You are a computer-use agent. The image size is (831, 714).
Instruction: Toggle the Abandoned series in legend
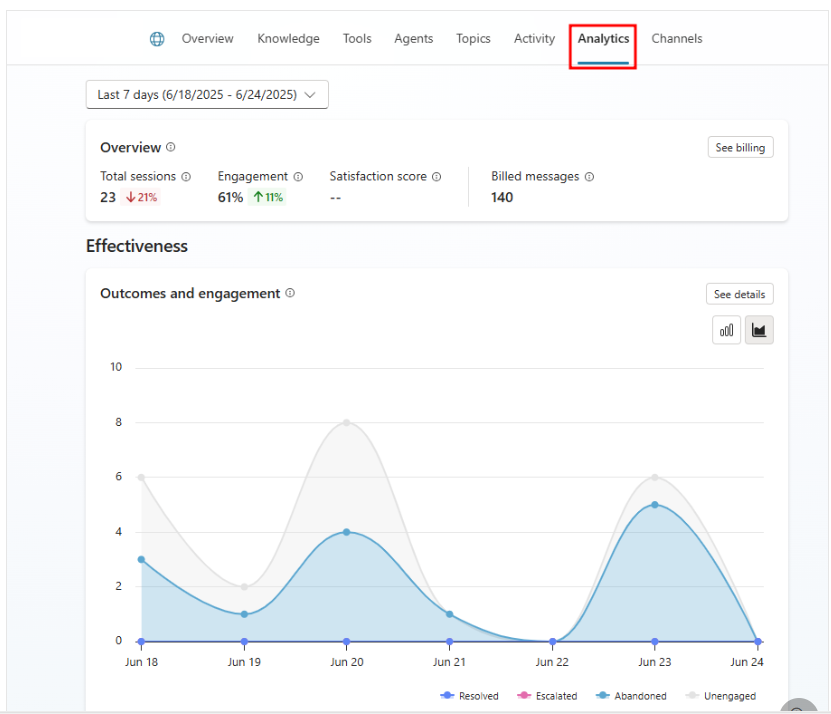pos(632,696)
